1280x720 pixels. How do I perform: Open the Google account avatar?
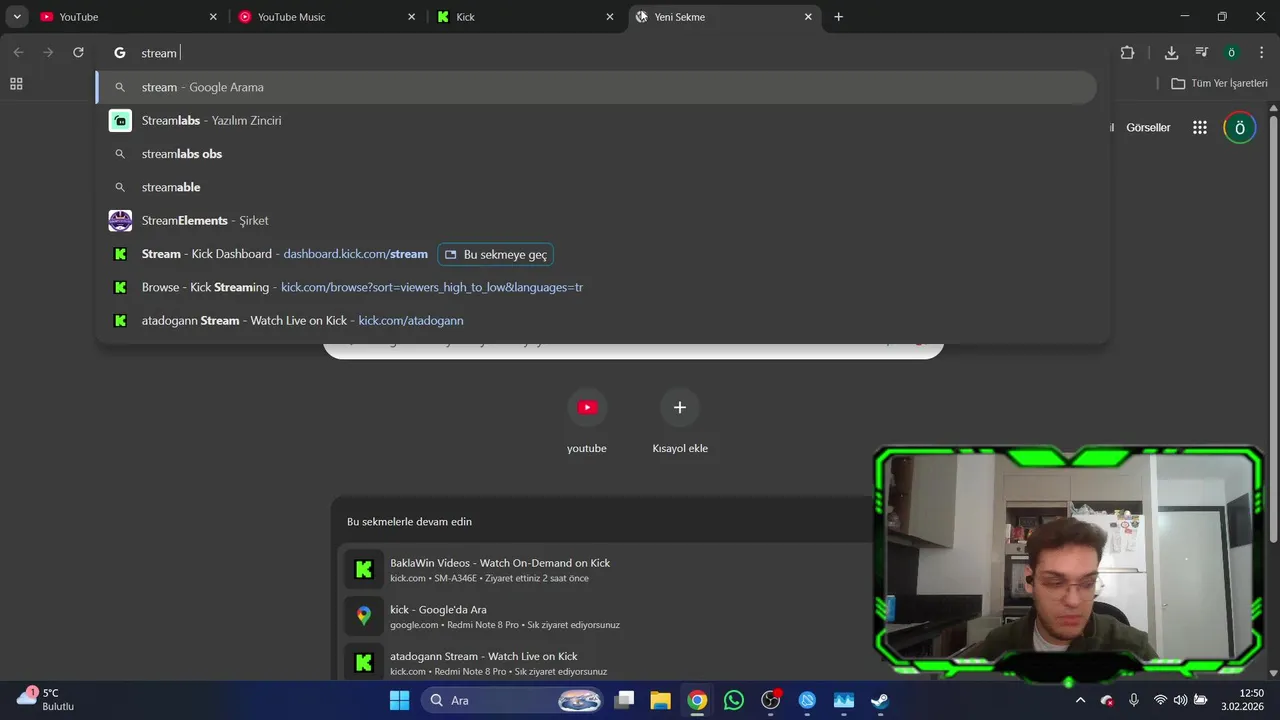pos(1240,128)
